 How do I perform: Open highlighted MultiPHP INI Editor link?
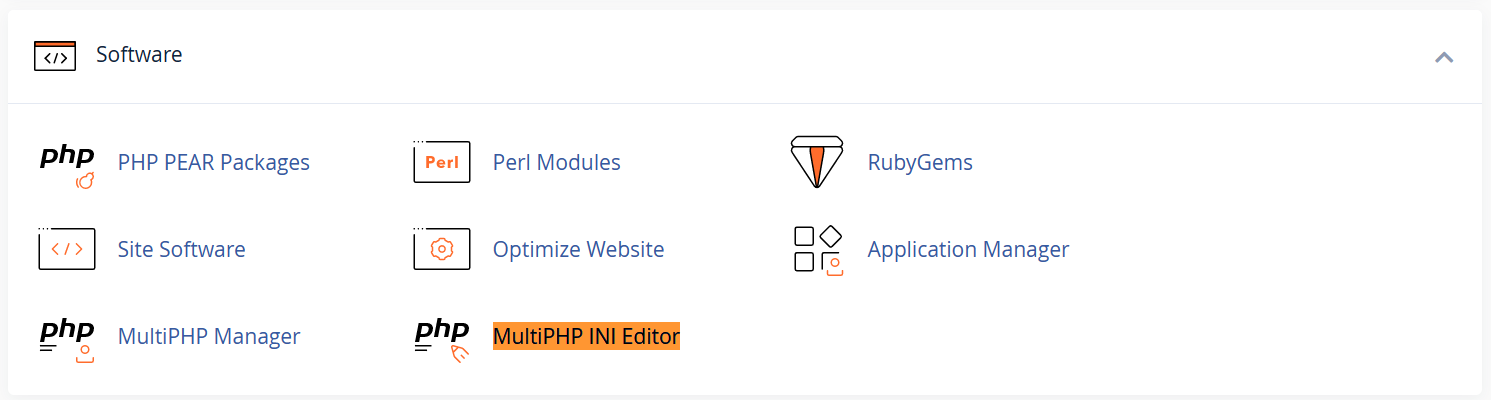586,336
